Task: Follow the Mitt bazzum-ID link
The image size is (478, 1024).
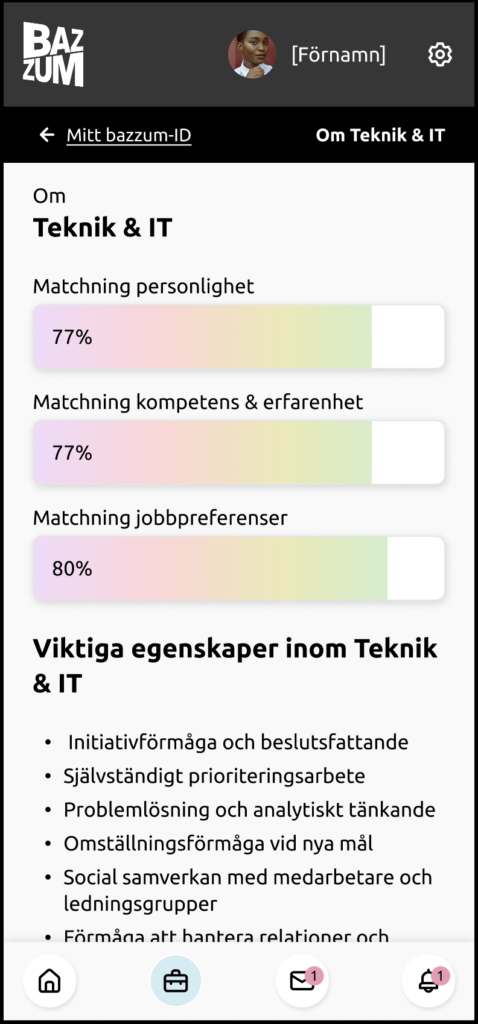Action: [x=129, y=135]
